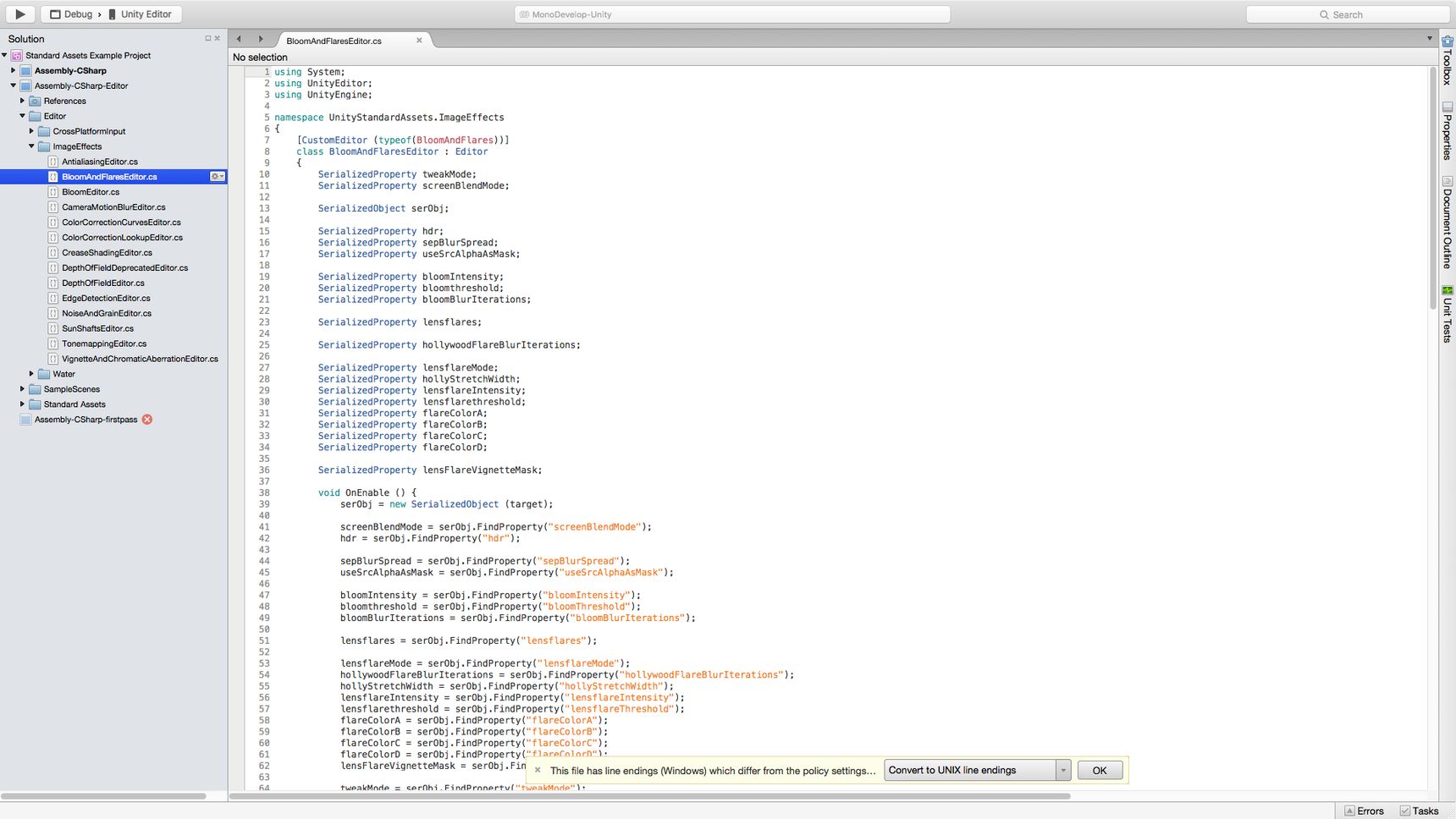This screenshot has height=819, width=1456.
Task: Open CreaseShadingEditor.cs file
Action: point(107,253)
